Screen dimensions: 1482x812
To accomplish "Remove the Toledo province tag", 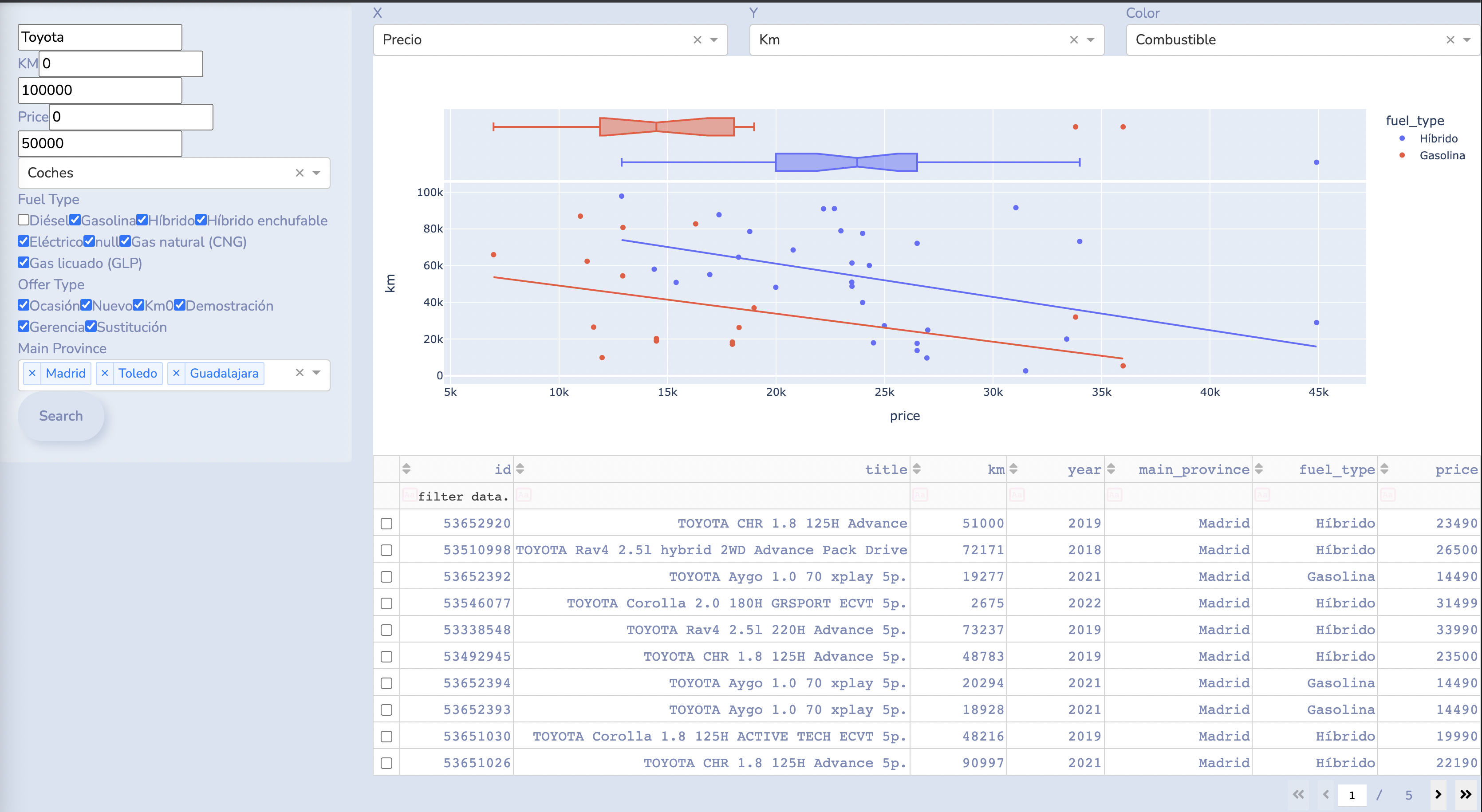I will 105,373.
